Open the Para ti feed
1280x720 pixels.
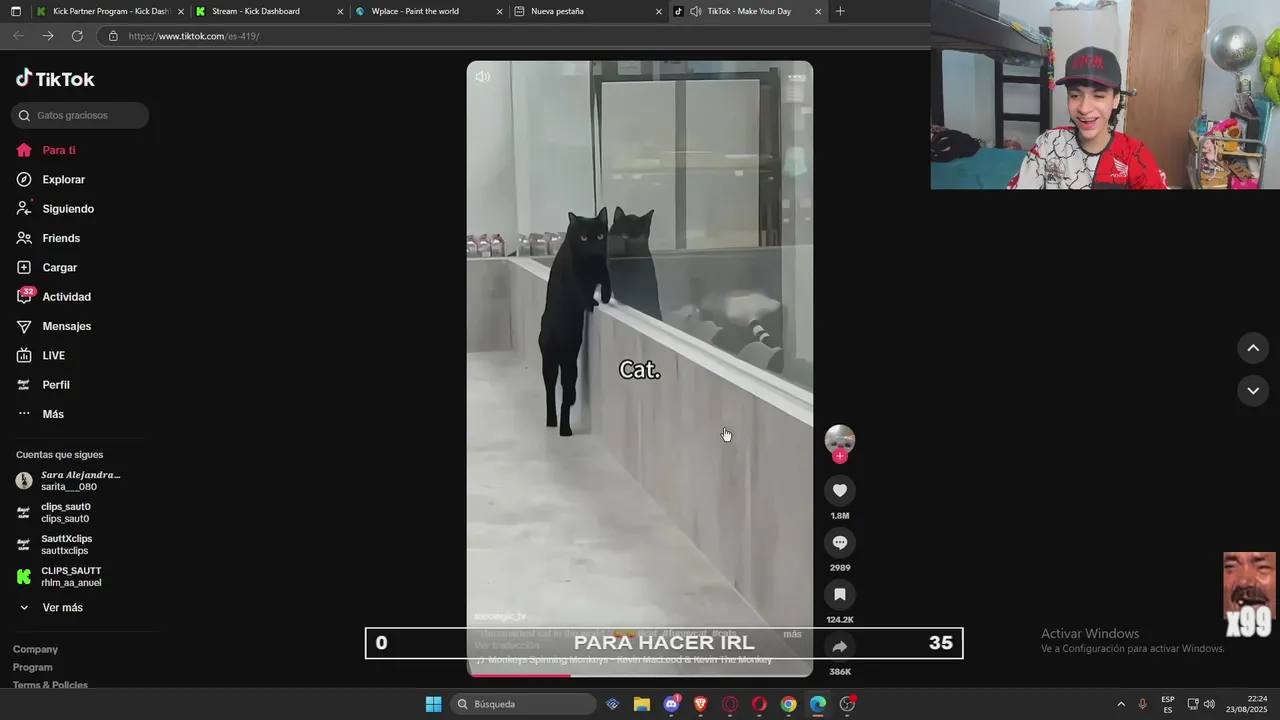[46, 150]
